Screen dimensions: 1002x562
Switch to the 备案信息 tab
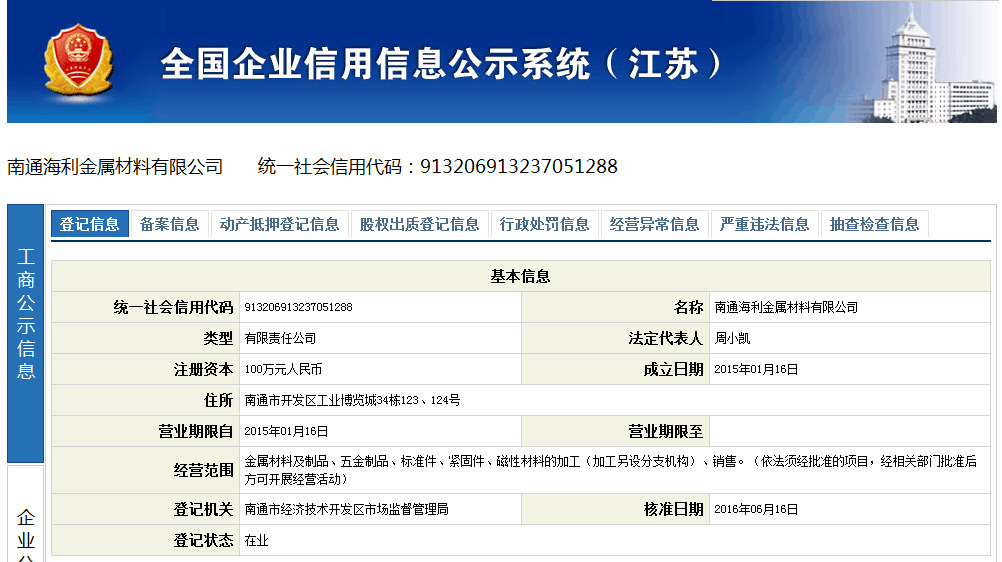[x=169, y=224]
